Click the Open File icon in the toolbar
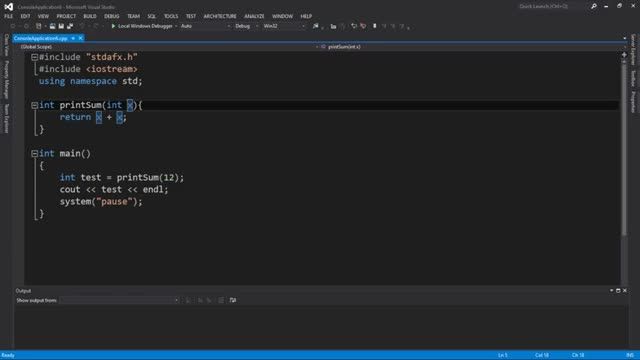Screen dimensions: 640x360 tap(52, 26)
